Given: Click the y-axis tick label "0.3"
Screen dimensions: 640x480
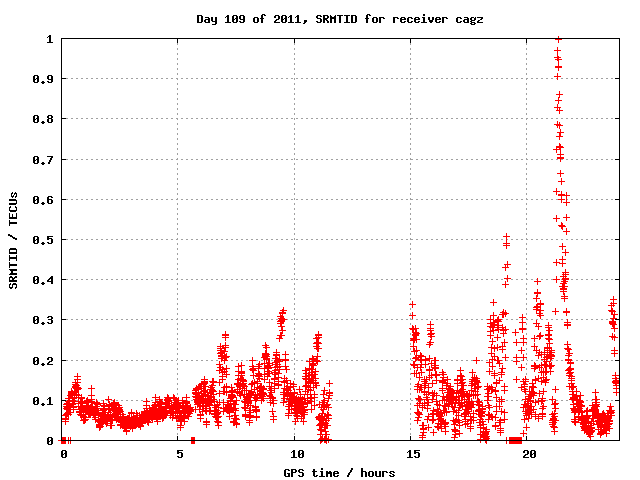Looking at the screenshot, I should (x=44, y=320).
